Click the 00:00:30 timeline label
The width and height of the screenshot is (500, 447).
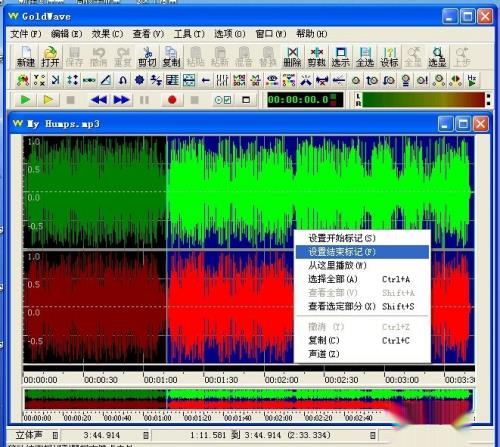coord(101,380)
